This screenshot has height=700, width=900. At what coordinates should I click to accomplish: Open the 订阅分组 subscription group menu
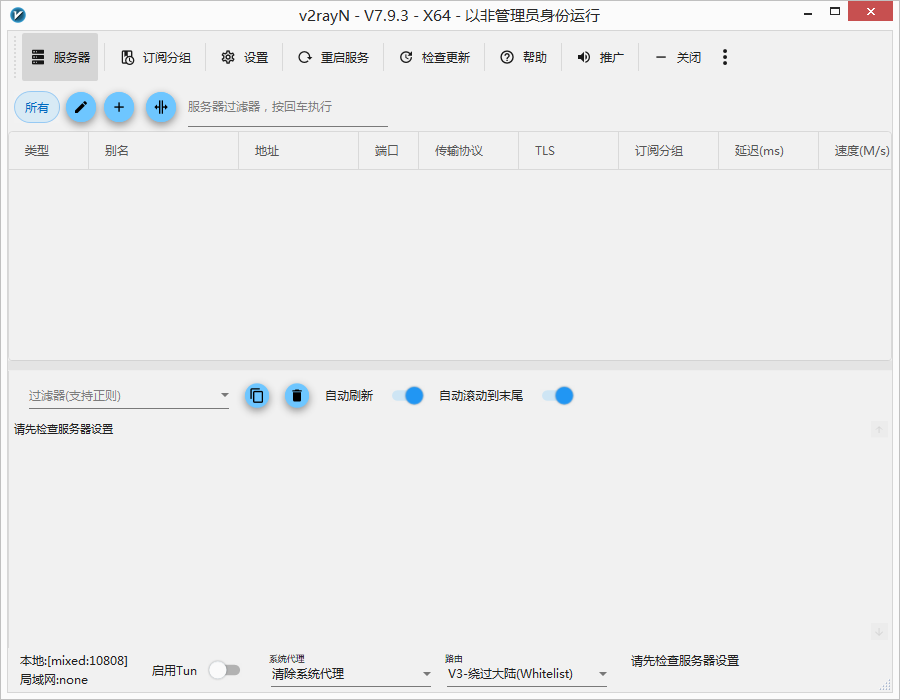pyautogui.click(x=156, y=57)
